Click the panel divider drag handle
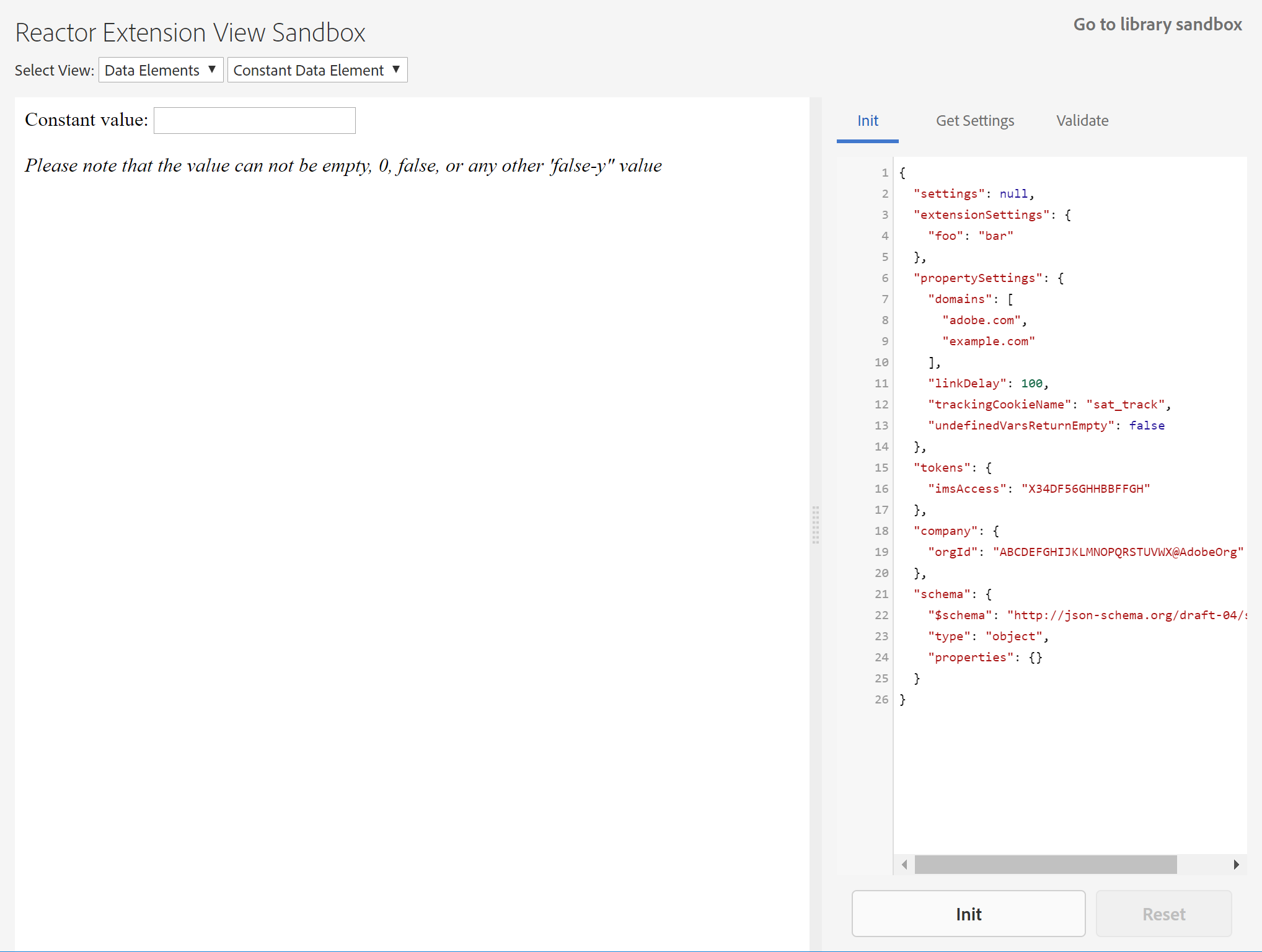Screen dimensions: 1262x952 [x=816, y=525]
